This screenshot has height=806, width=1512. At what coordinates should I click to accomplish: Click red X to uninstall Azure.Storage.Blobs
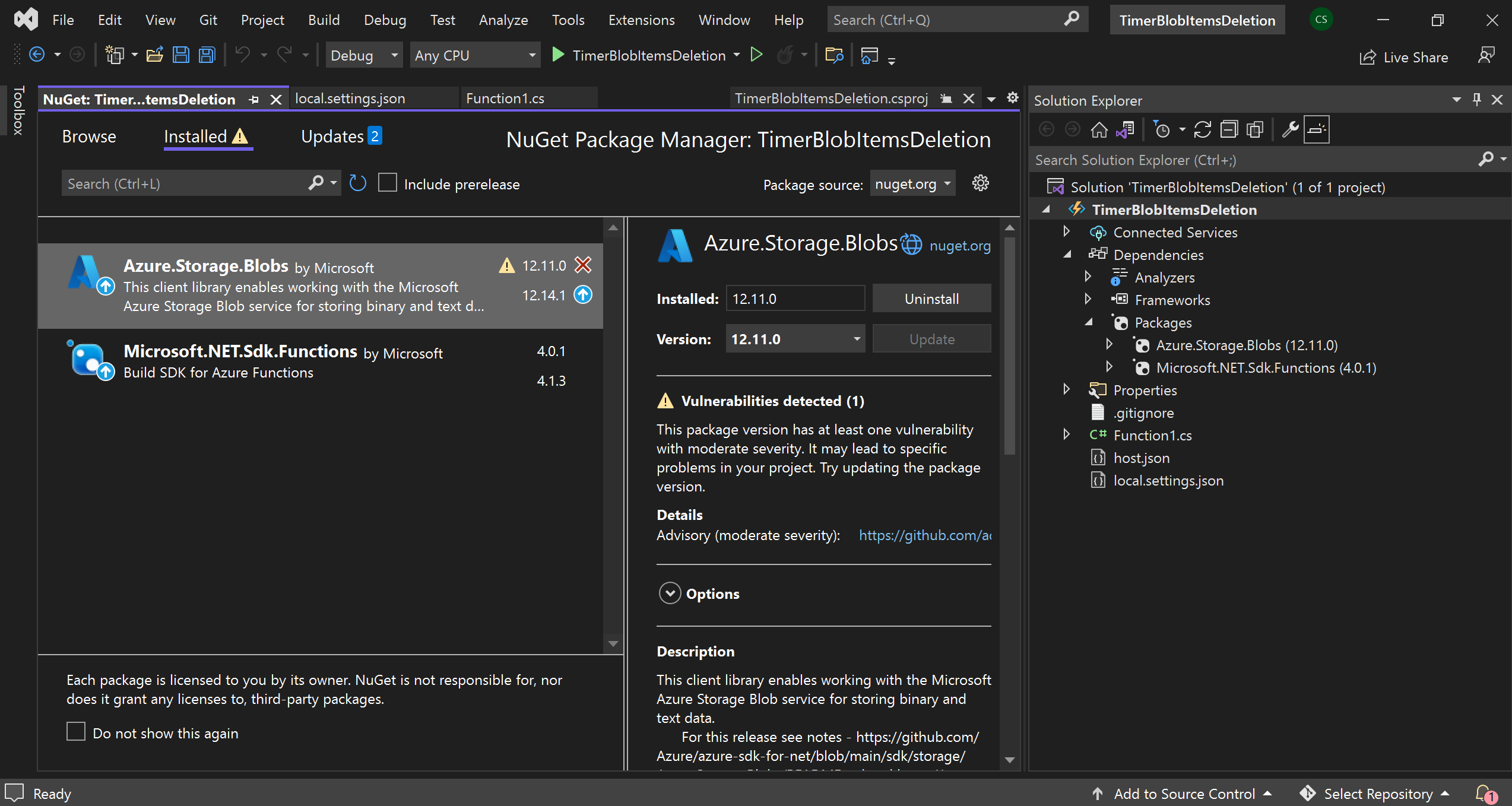click(584, 265)
